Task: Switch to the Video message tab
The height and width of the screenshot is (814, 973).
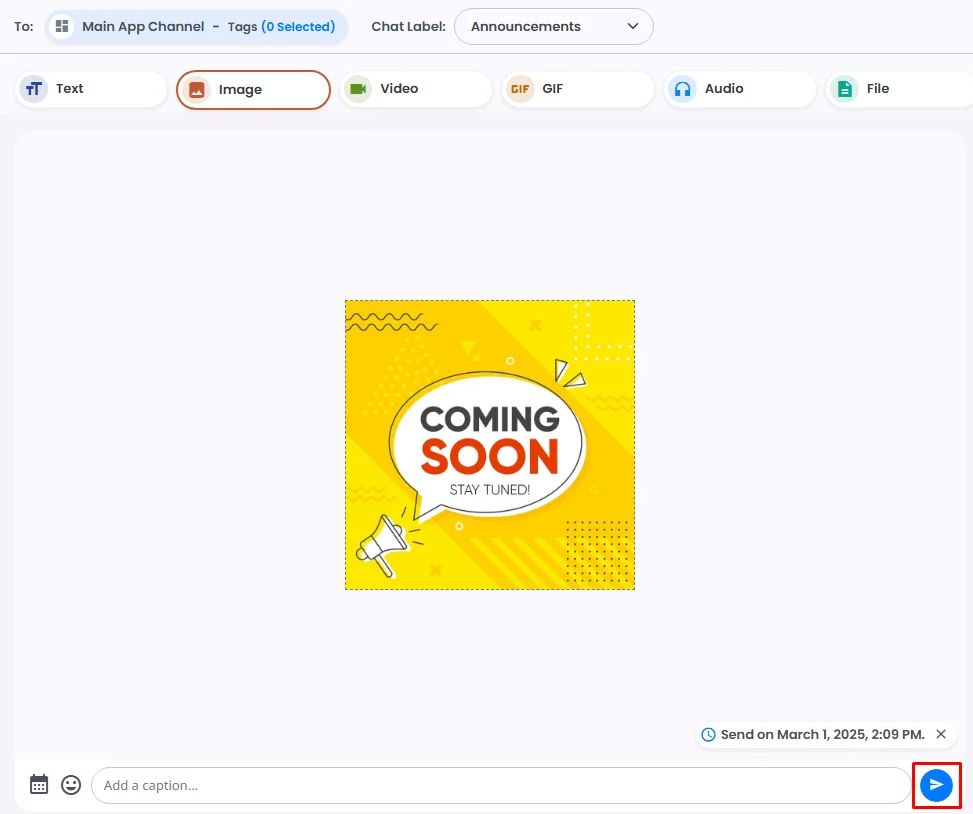Action: (416, 89)
